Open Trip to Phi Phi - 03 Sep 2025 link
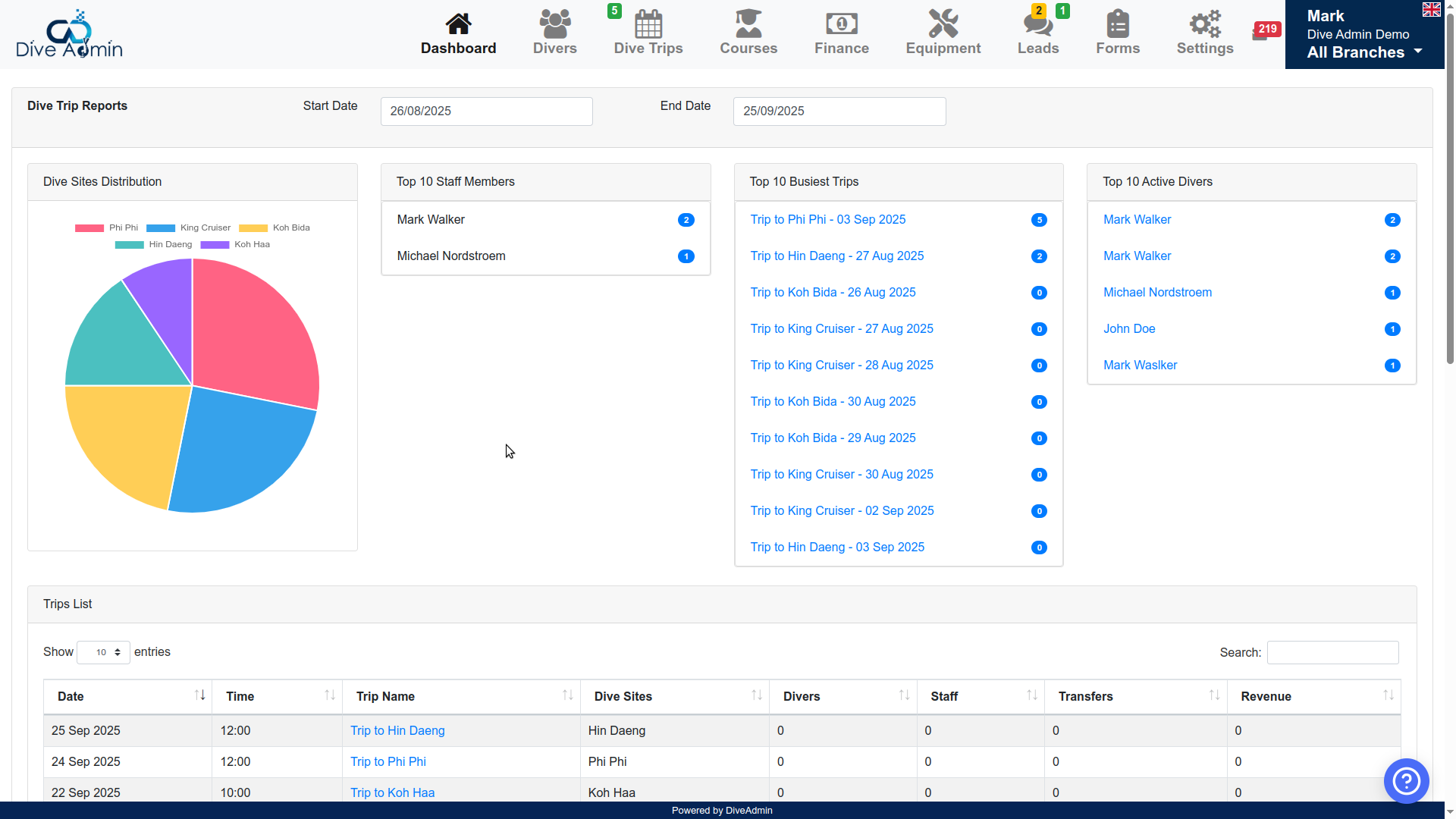This screenshot has width=1456, height=819. point(827,220)
